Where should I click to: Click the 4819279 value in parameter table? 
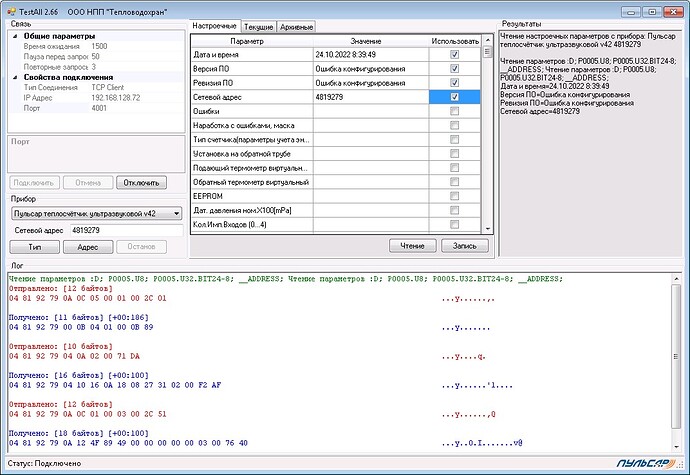(371, 97)
